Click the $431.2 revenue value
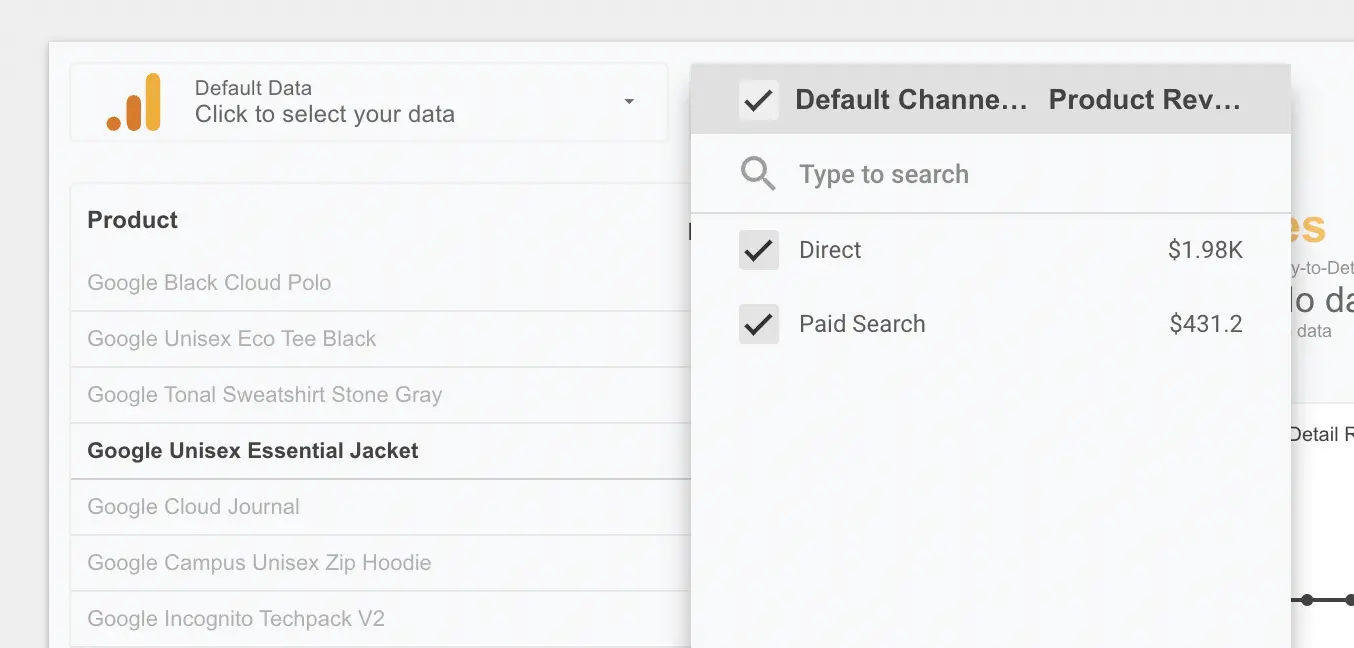 [x=1206, y=324]
